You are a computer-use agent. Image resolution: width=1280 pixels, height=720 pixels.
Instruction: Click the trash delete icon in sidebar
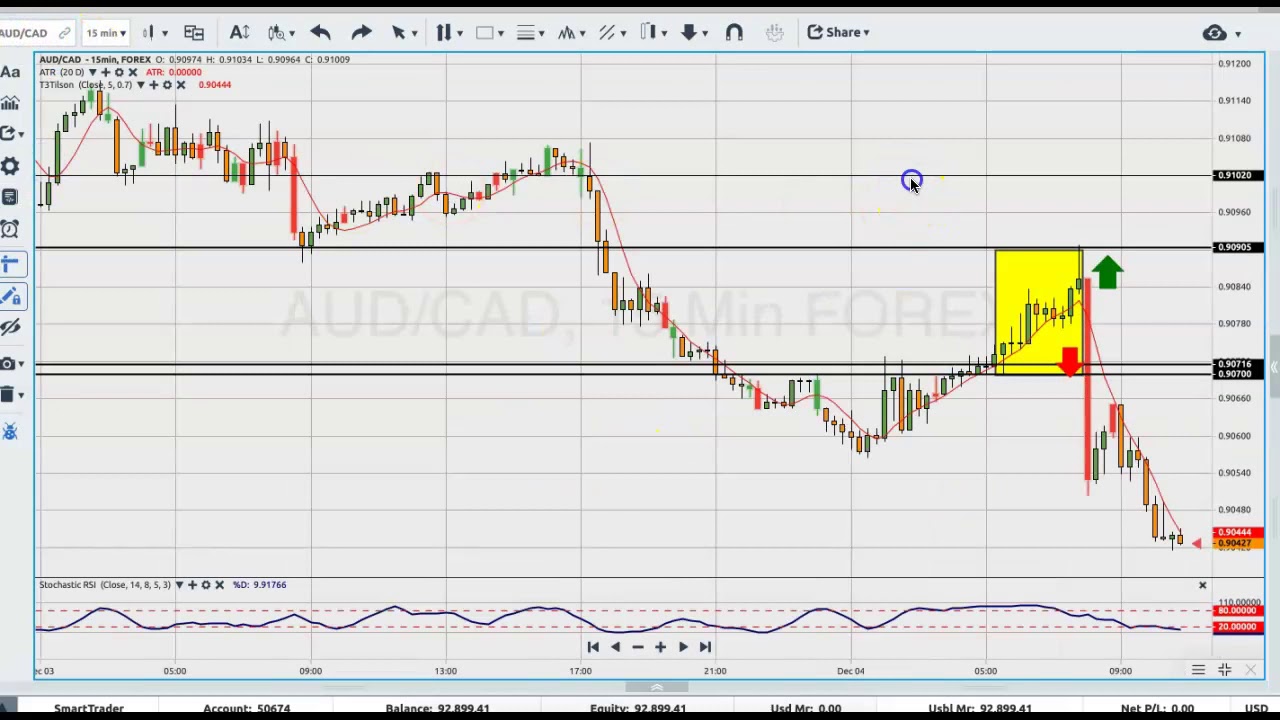coord(10,395)
